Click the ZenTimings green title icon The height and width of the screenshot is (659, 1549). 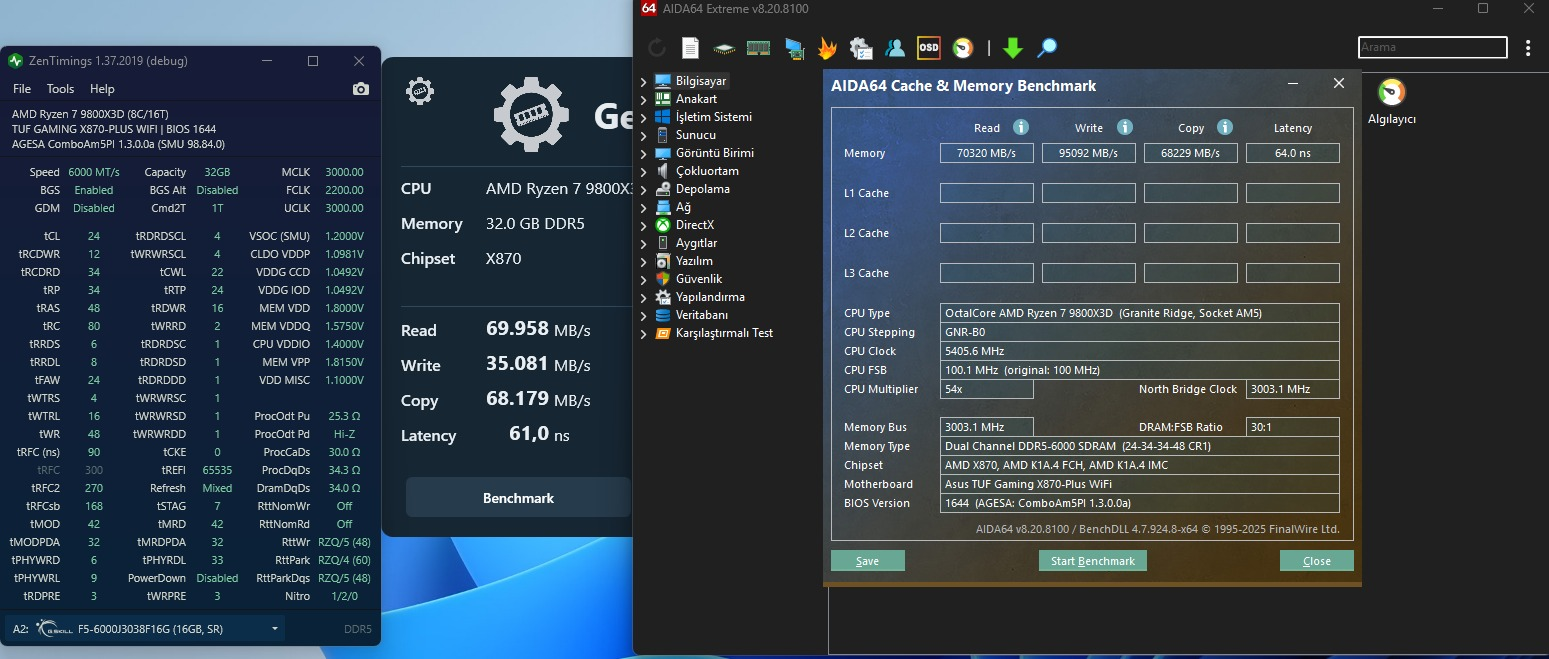click(x=15, y=61)
